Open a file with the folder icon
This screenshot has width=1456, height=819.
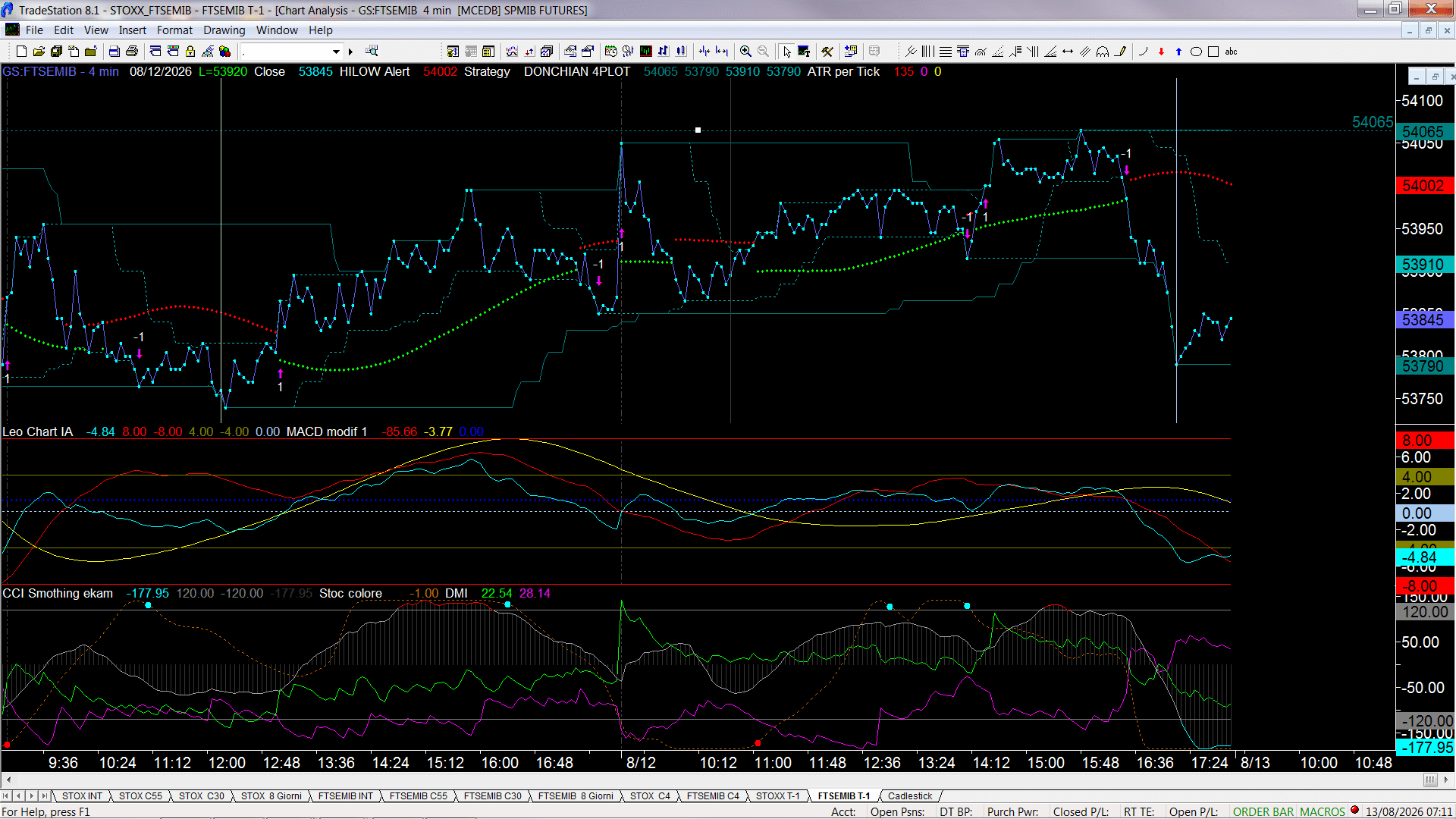[x=39, y=52]
